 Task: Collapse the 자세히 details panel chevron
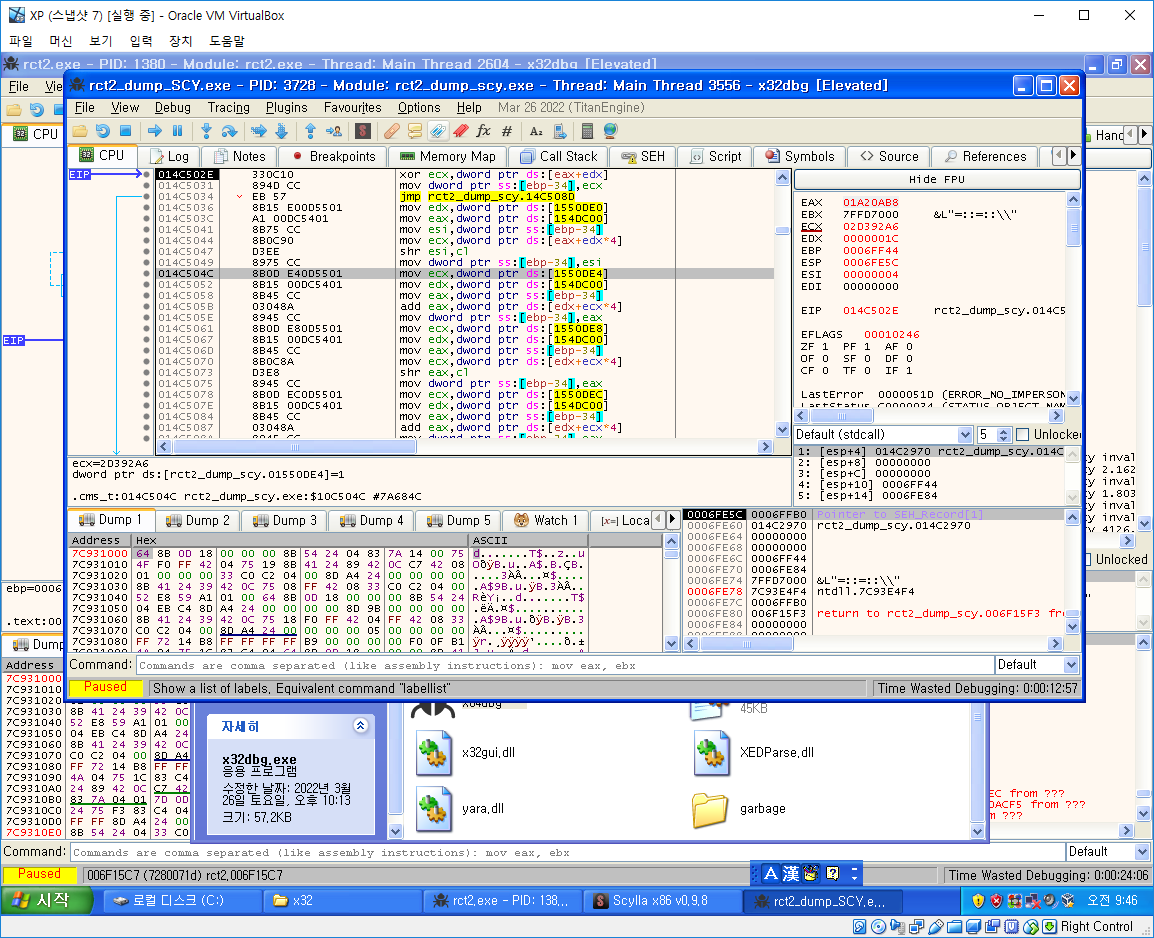coord(361,725)
